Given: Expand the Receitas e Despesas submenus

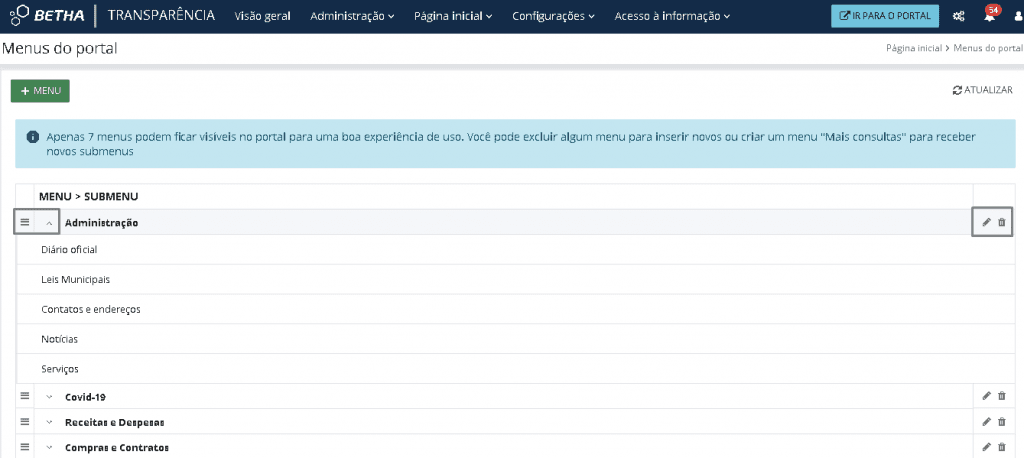Looking at the screenshot, I should tap(49, 422).
